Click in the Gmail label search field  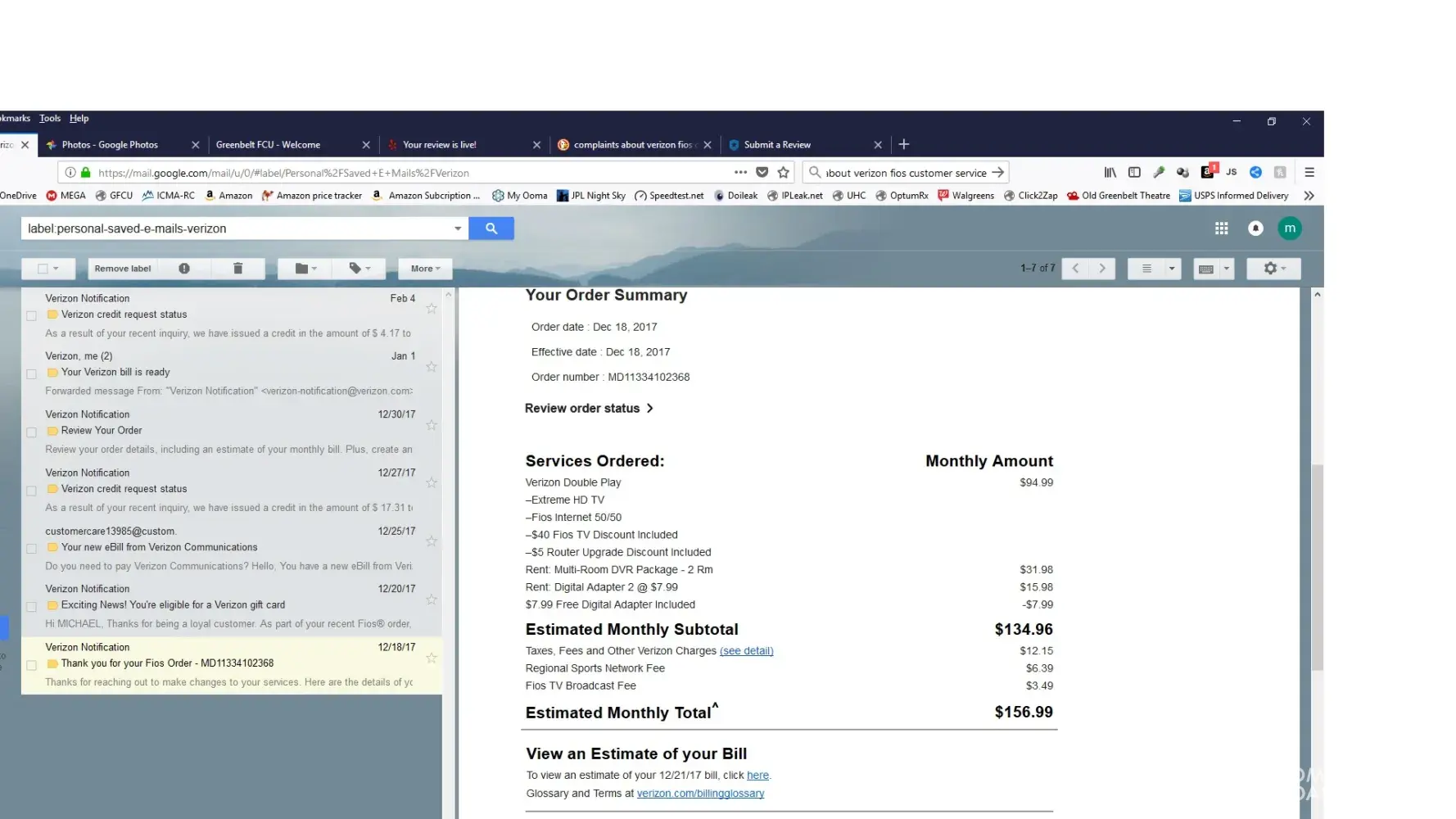coord(236,229)
